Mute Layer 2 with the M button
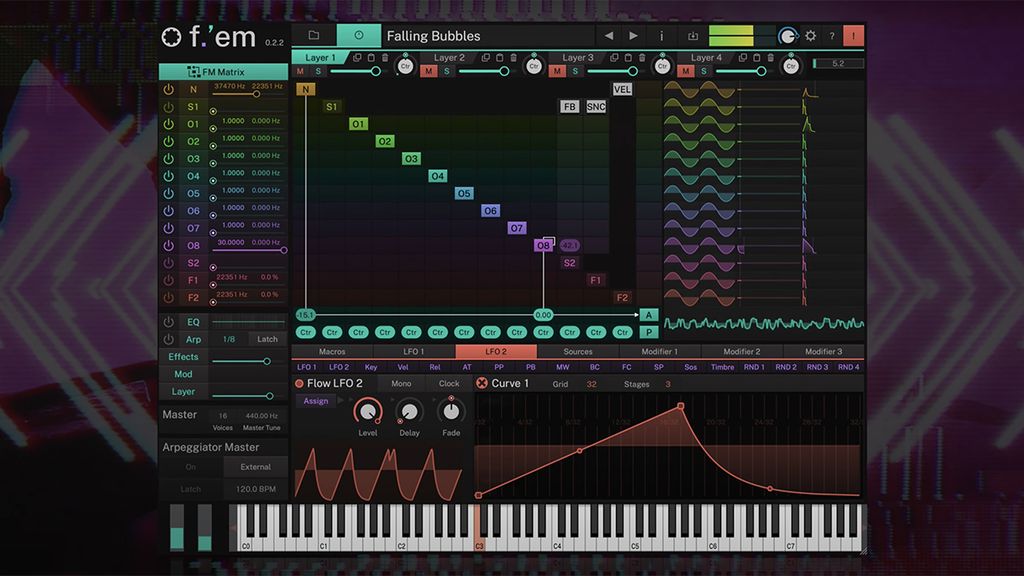This screenshot has width=1024, height=576. tap(427, 72)
